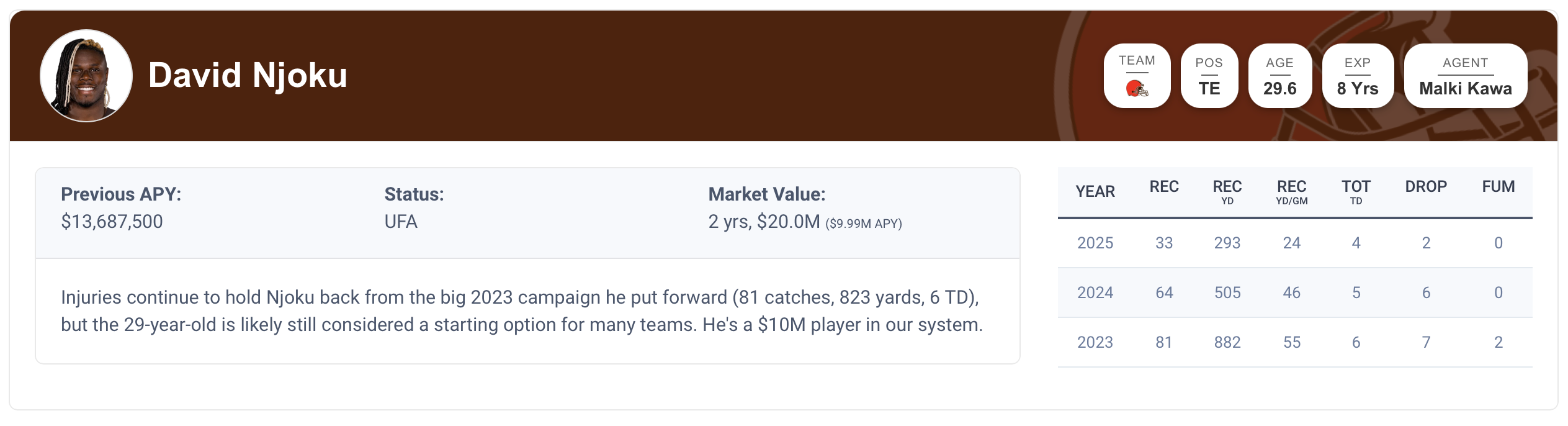1568x426 pixels.
Task: Sort by the DROP column header
Action: (1425, 187)
